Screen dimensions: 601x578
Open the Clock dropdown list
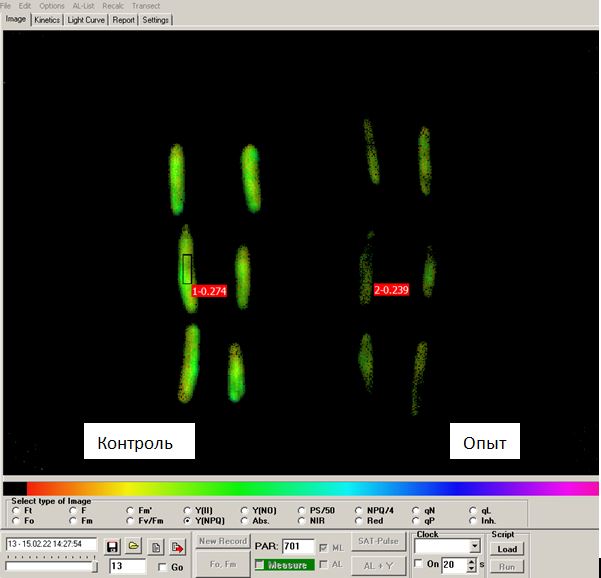point(475,547)
